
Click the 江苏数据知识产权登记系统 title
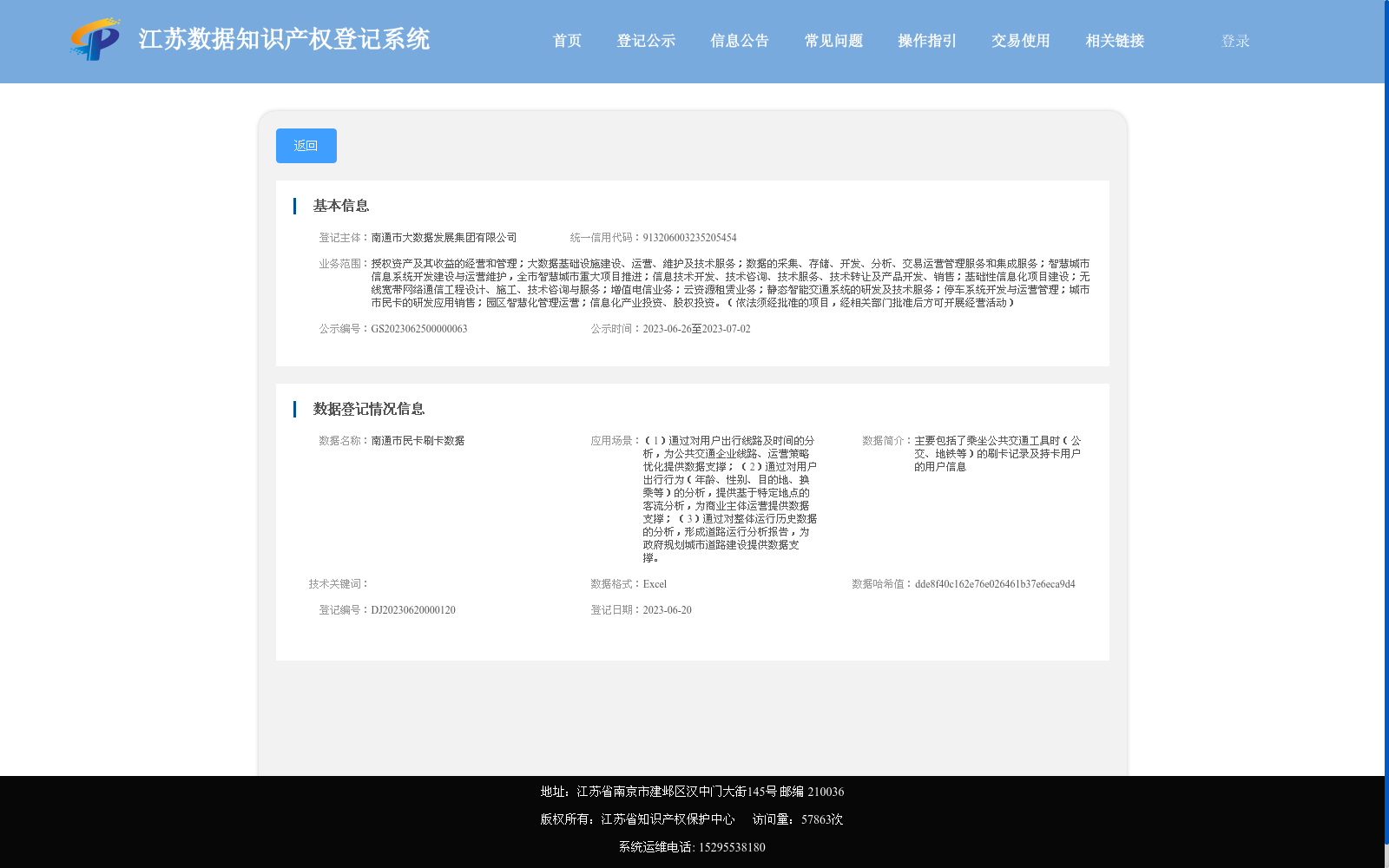coord(284,39)
